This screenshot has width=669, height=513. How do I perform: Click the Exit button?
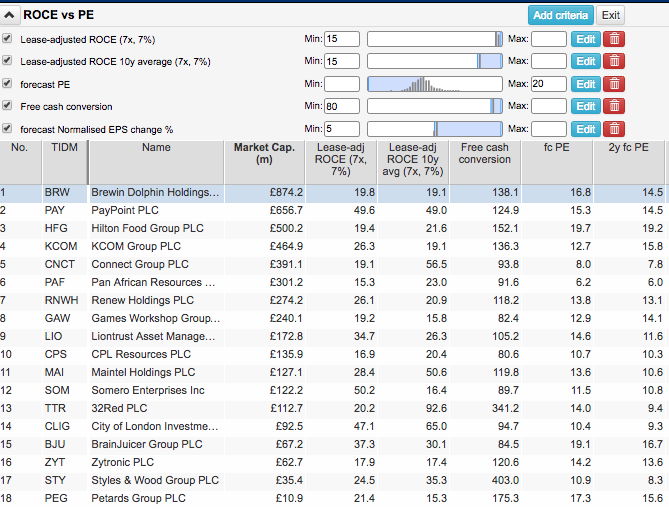pyautogui.click(x=610, y=15)
